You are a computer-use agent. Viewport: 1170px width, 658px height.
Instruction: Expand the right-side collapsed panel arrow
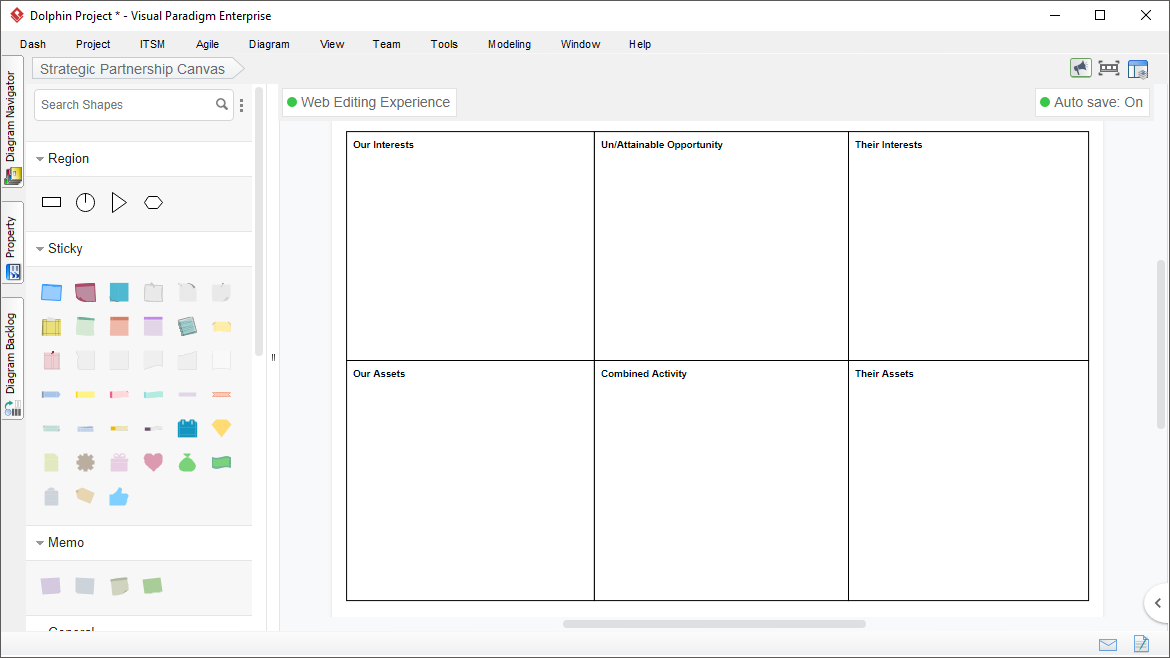1158,603
